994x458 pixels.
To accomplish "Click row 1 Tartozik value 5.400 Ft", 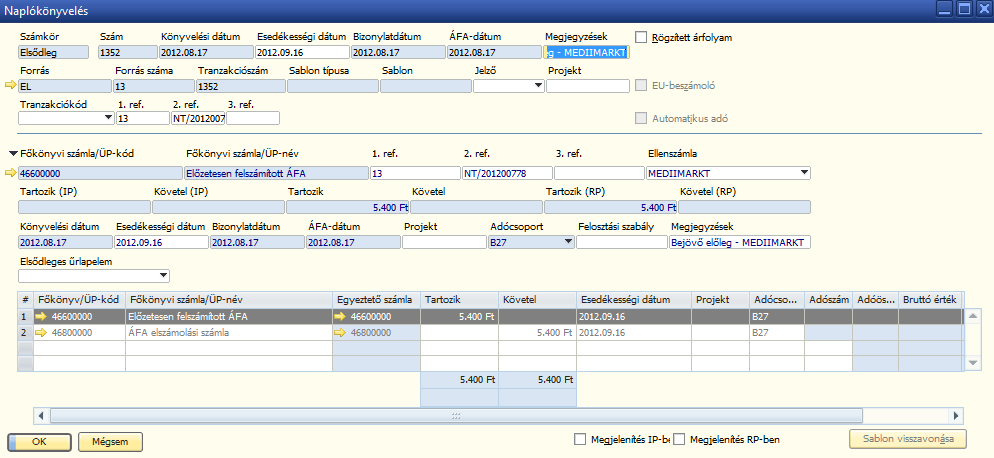I will pyautogui.click(x=459, y=317).
